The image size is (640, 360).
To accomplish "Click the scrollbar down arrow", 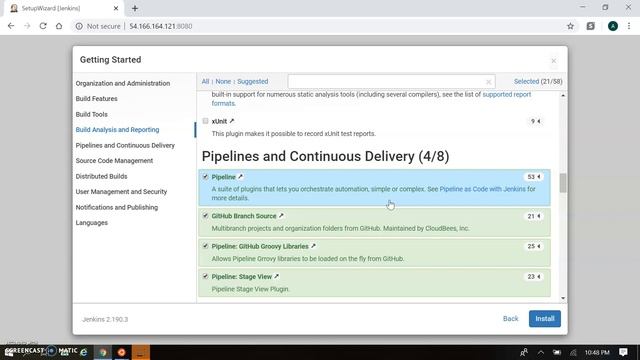I will point(563,298).
